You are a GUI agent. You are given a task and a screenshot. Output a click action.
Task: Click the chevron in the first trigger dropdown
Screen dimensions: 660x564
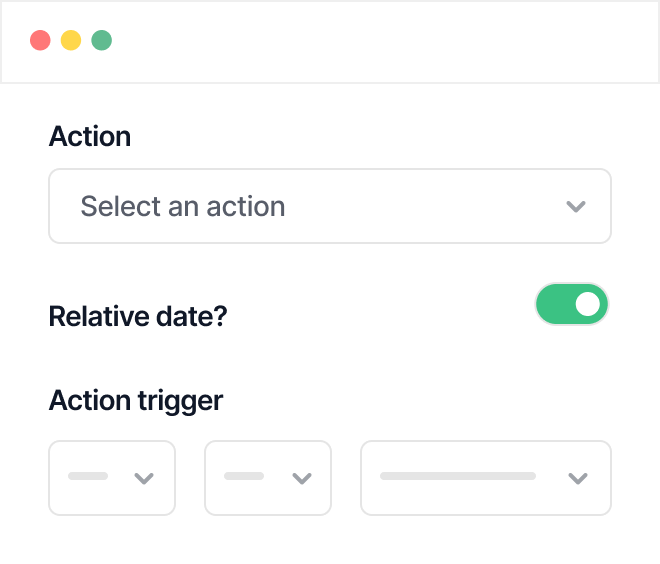[144, 478]
